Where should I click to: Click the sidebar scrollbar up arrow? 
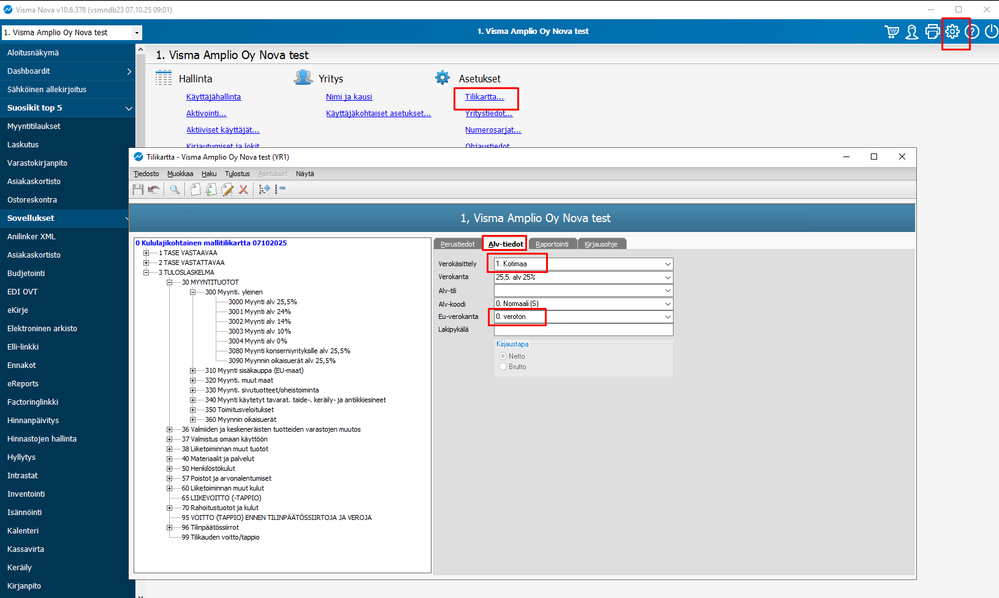140,49
